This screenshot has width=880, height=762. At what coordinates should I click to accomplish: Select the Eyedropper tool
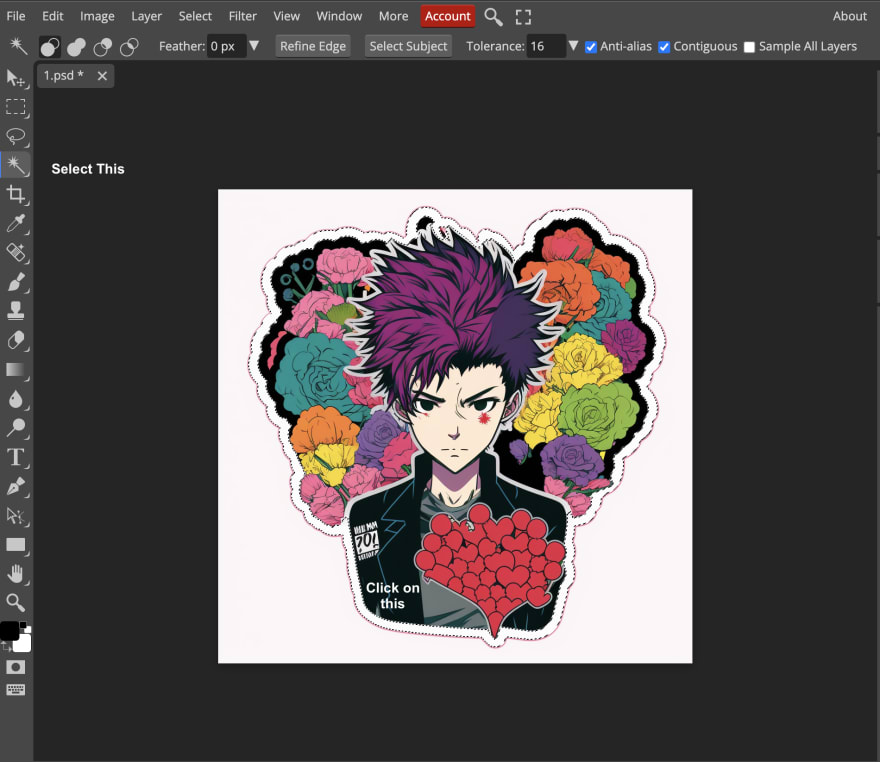16,223
